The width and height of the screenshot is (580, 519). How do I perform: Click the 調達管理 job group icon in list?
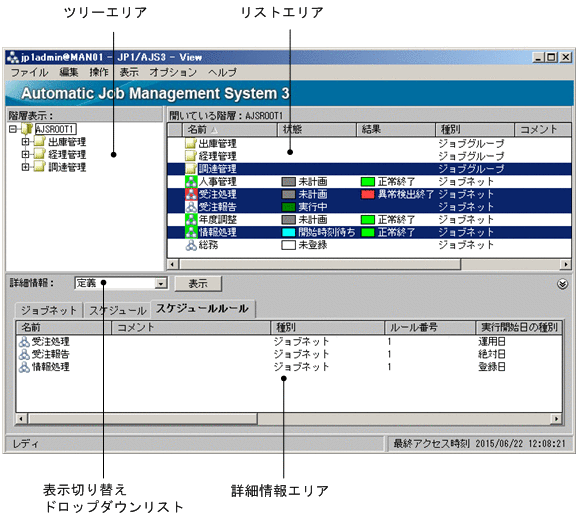191,169
